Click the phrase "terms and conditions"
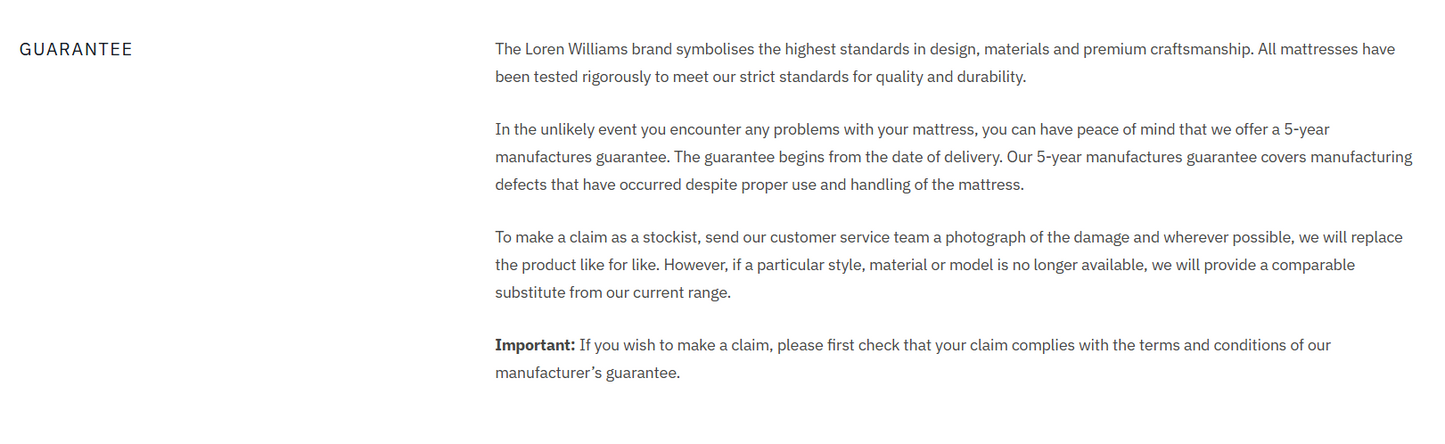 coord(1182,346)
